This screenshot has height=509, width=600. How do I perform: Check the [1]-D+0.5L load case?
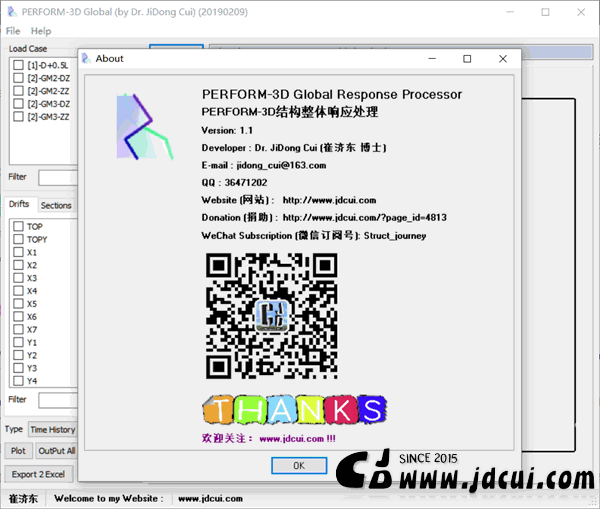point(18,65)
